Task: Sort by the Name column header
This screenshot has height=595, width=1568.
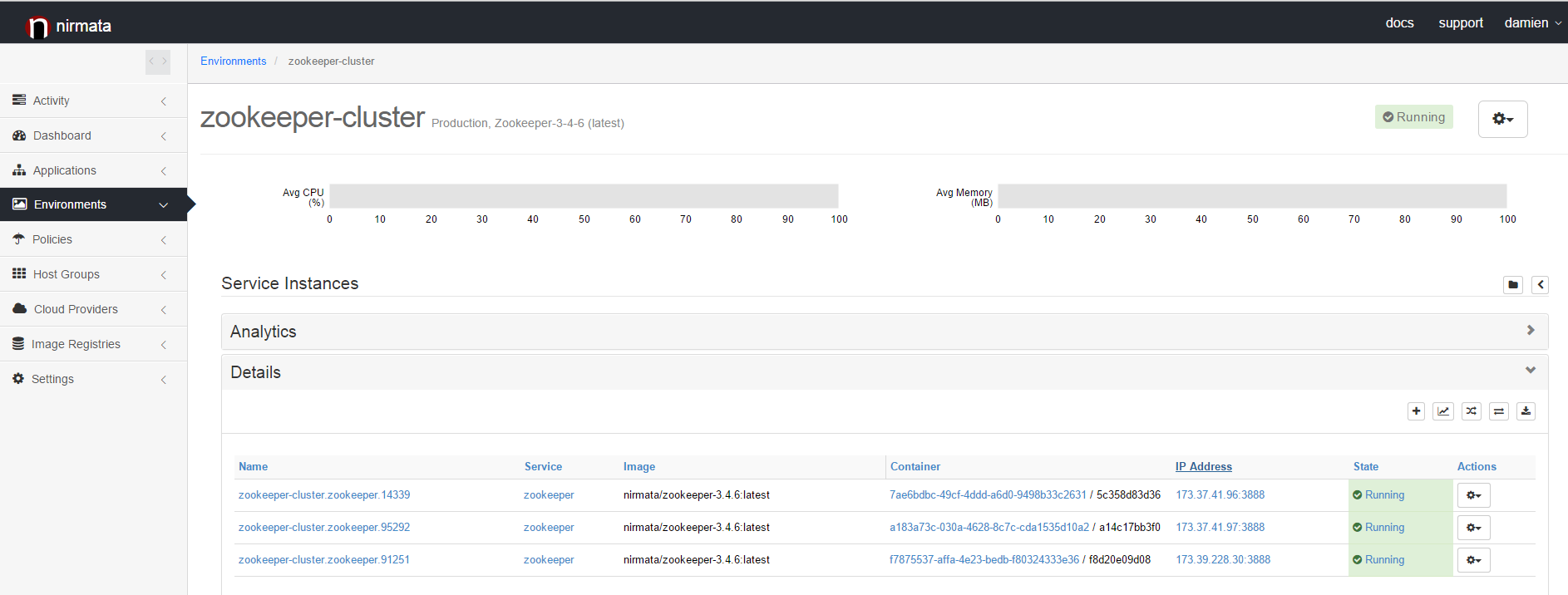Action: coord(254,467)
